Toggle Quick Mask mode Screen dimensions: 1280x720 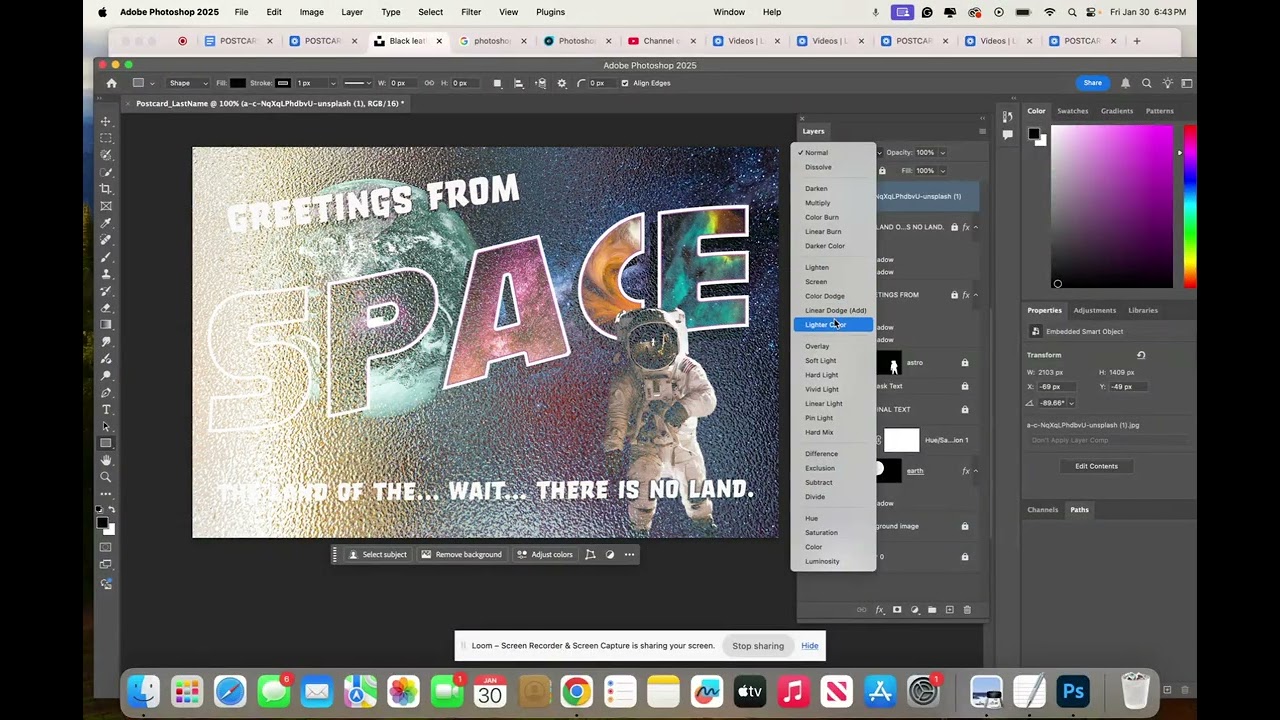106,547
